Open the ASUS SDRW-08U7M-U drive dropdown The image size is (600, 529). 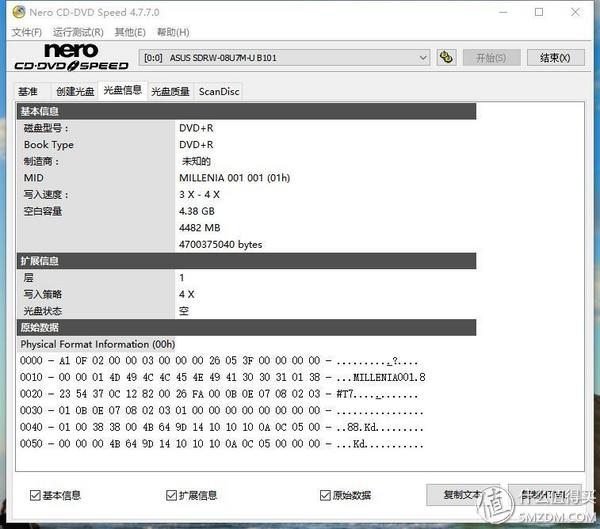(284, 58)
